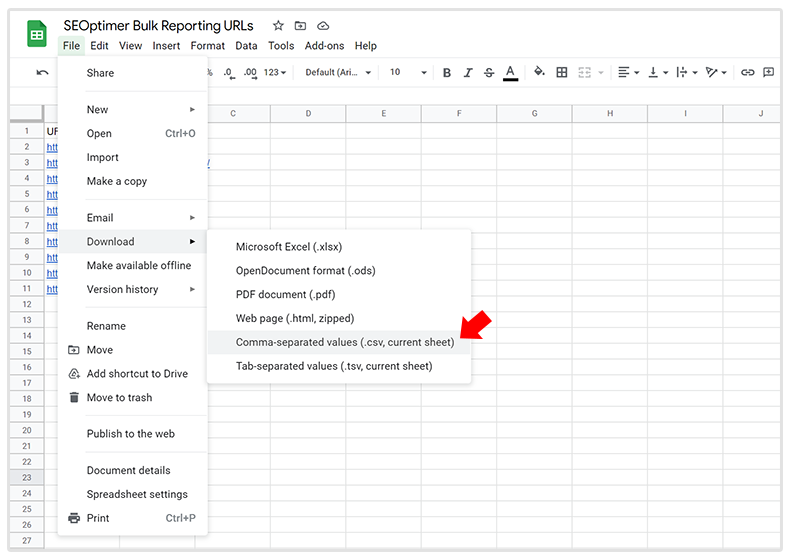Open the Add-ons menu
Viewport: 790px width, 560px height.
[324, 46]
